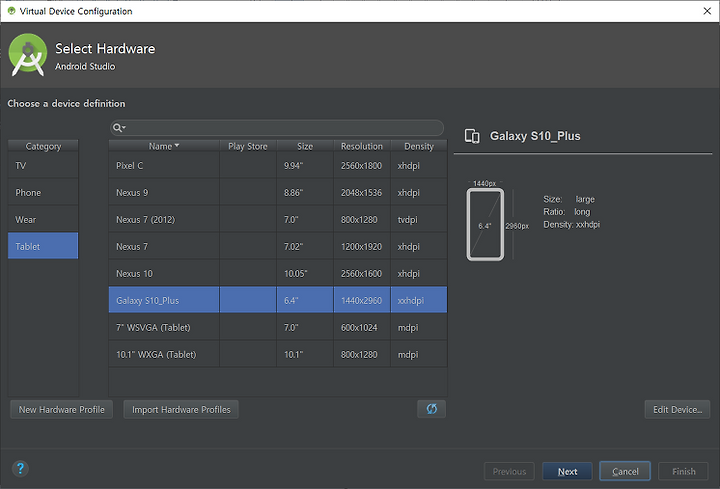Select the Nexus 7 (2012) device row
Screen dimensions: 720x489
[x=278, y=219]
